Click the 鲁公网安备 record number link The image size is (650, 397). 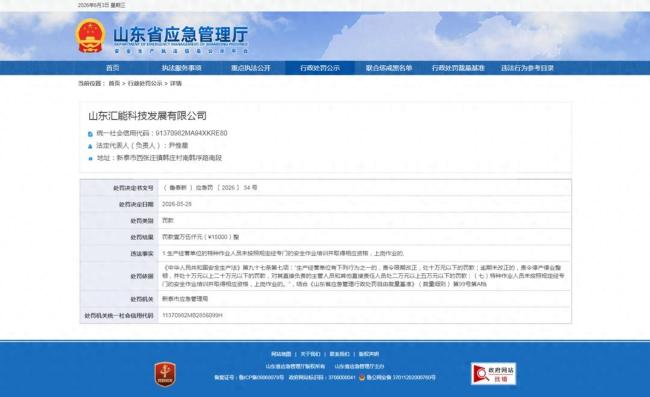pyautogui.click(x=400, y=378)
